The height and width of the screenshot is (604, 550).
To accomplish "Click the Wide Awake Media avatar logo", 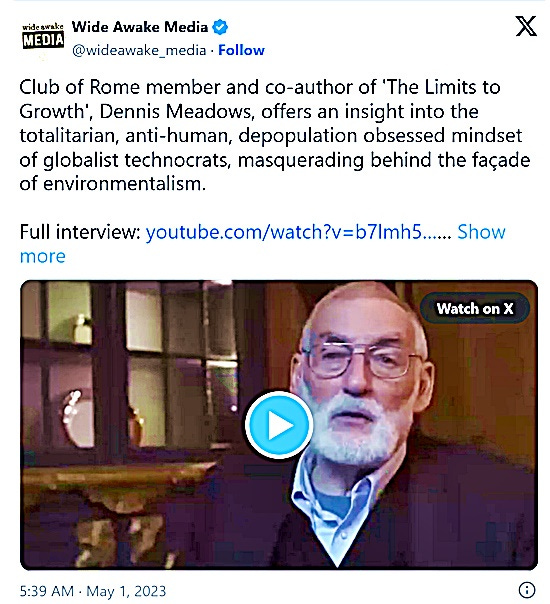I will pos(43,36).
